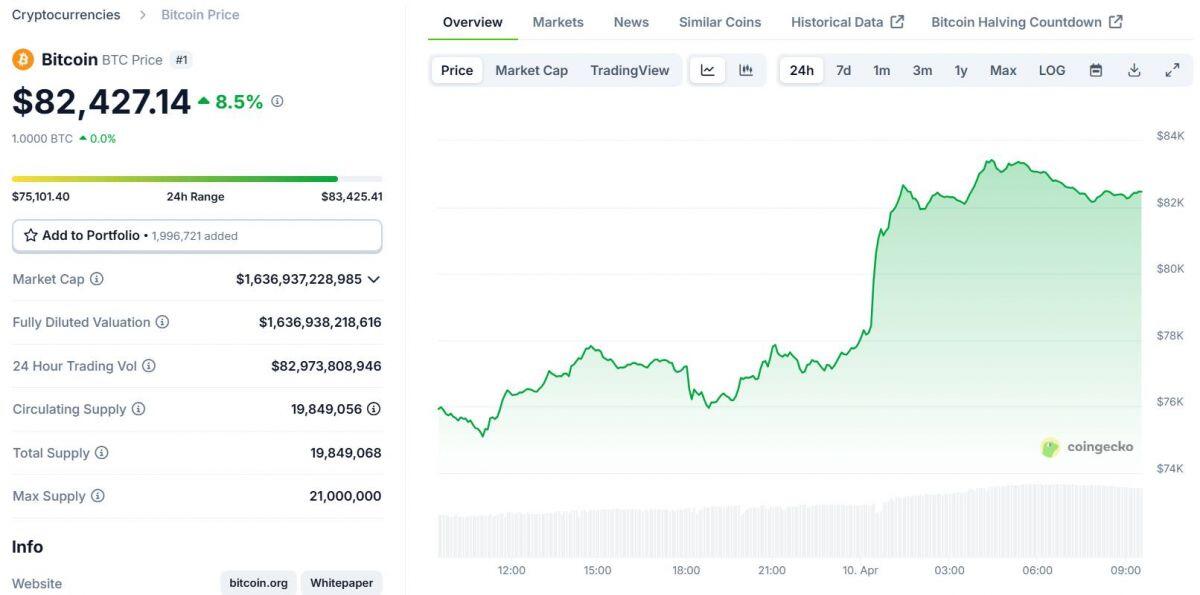Click external link icon beside Historical Data
Image resolution: width=1200 pixels, height=595 pixels.
897,22
